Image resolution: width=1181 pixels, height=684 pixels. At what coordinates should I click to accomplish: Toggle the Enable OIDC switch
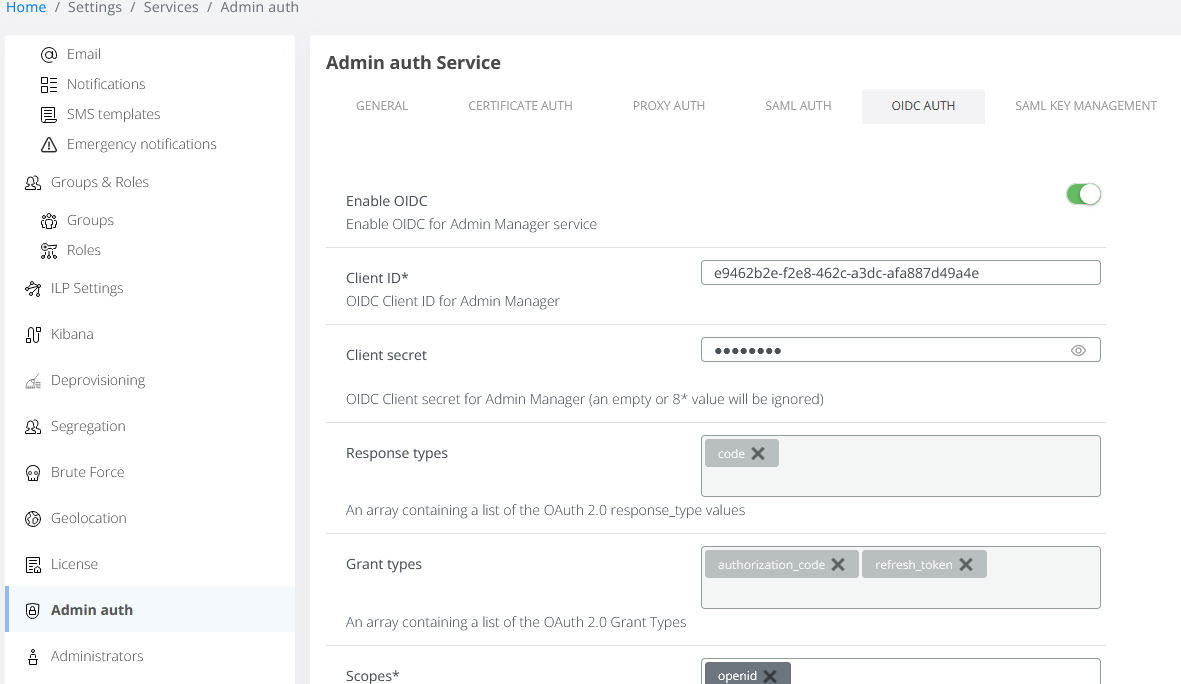1083,194
